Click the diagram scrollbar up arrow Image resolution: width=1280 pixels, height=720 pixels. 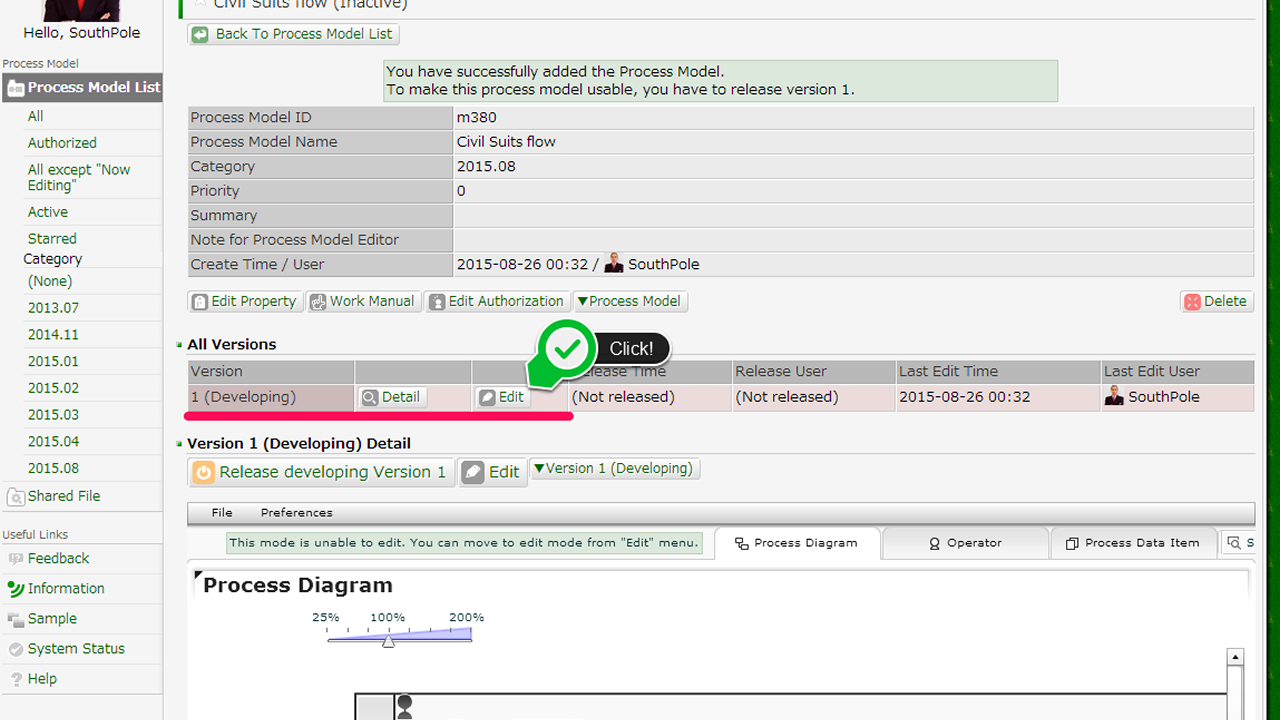pos(1235,657)
